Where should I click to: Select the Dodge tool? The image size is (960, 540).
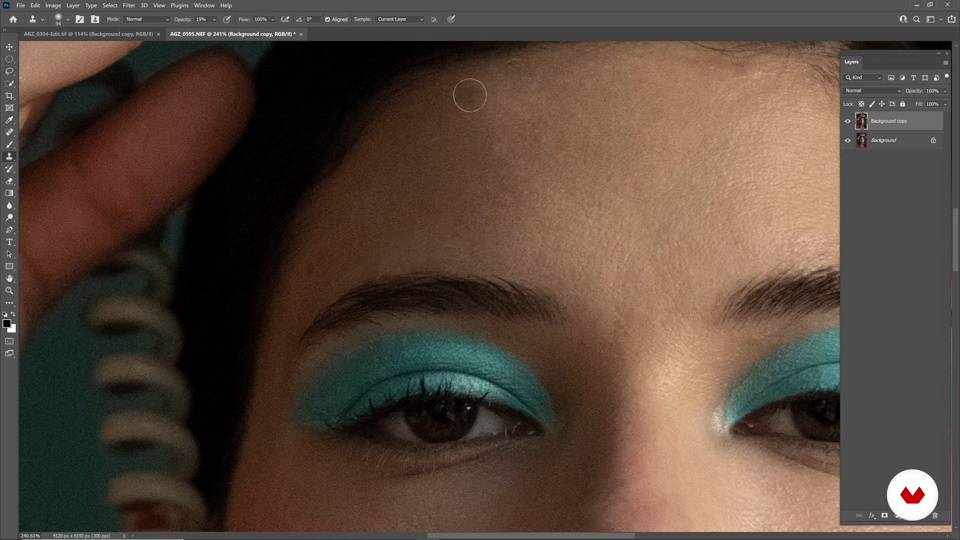[9, 217]
